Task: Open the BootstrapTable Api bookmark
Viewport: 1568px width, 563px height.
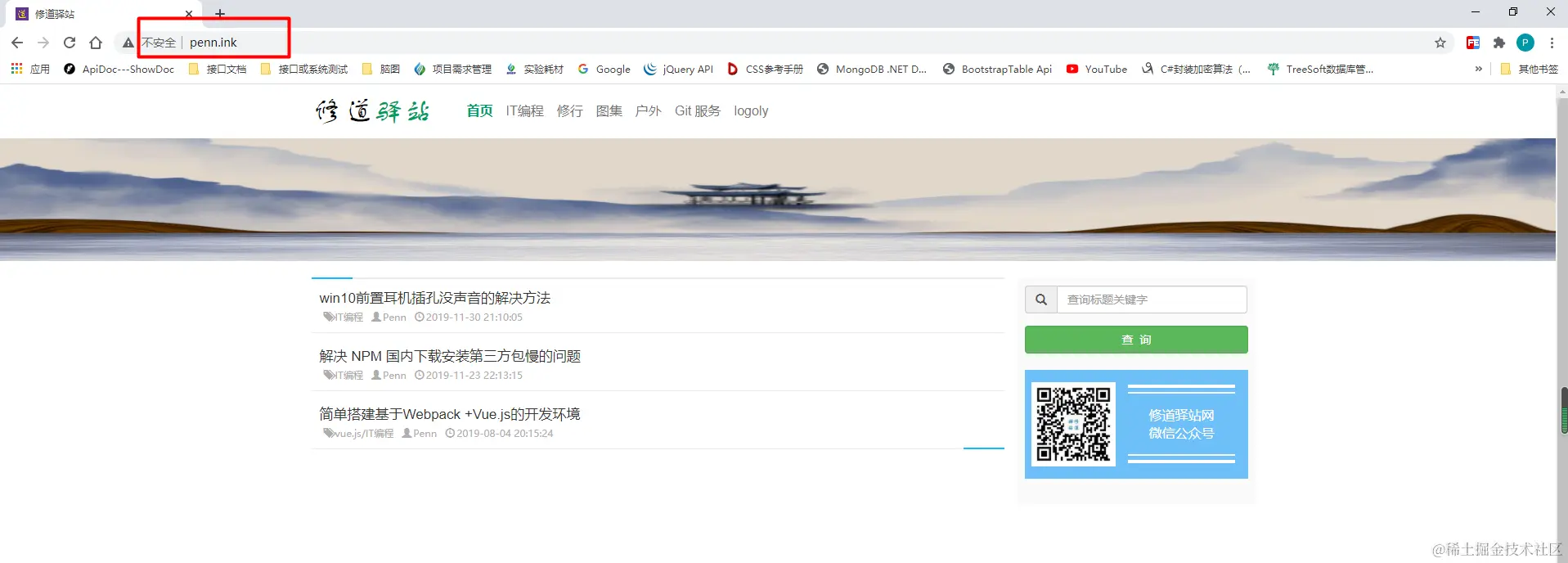Action: tap(998, 69)
